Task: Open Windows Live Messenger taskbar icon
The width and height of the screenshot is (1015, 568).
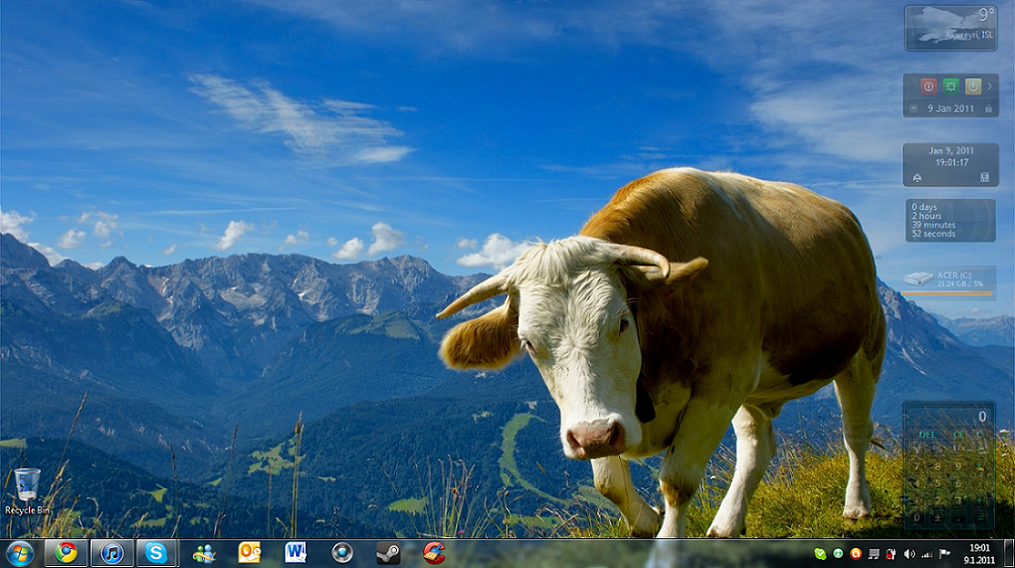Action: click(204, 553)
